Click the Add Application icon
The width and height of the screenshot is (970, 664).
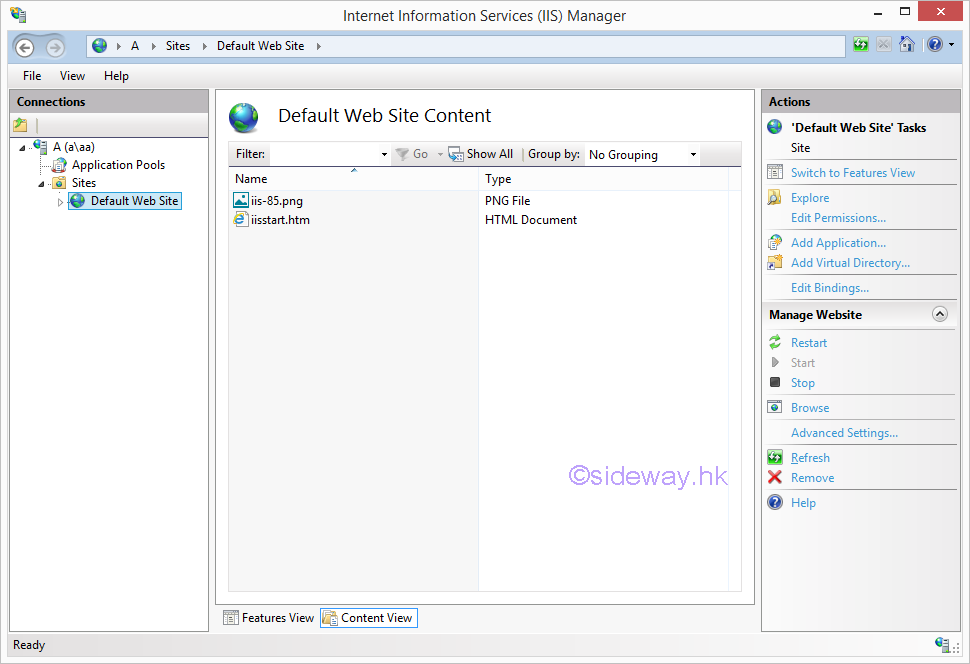tap(775, 243)
